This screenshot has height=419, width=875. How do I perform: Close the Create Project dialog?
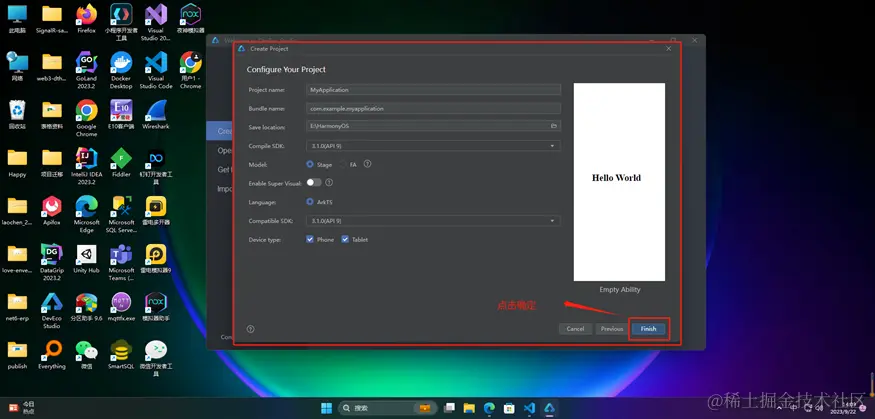pos(669,49)
